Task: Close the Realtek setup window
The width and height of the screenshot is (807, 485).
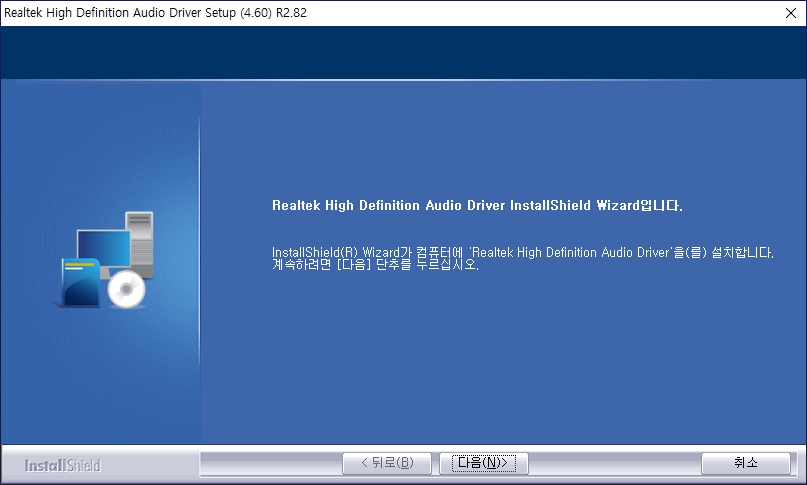Action: pyautogui.click(x=791, y=13)
